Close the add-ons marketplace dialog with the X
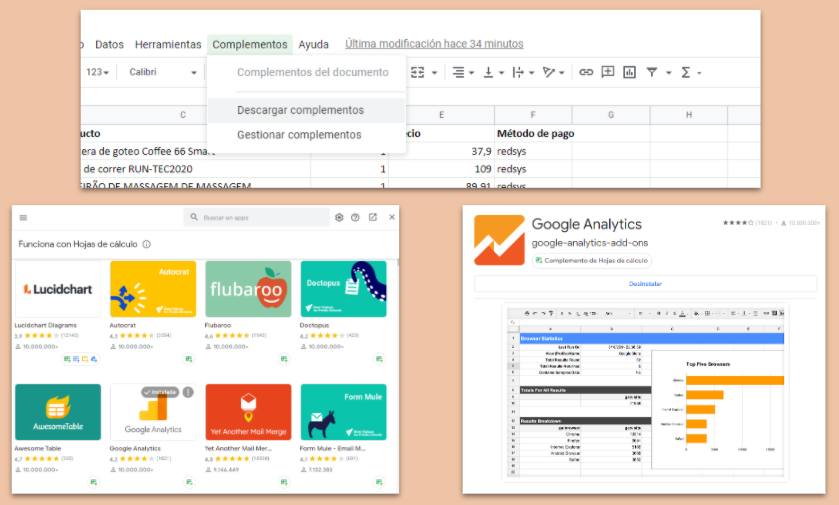 (392, 217)
